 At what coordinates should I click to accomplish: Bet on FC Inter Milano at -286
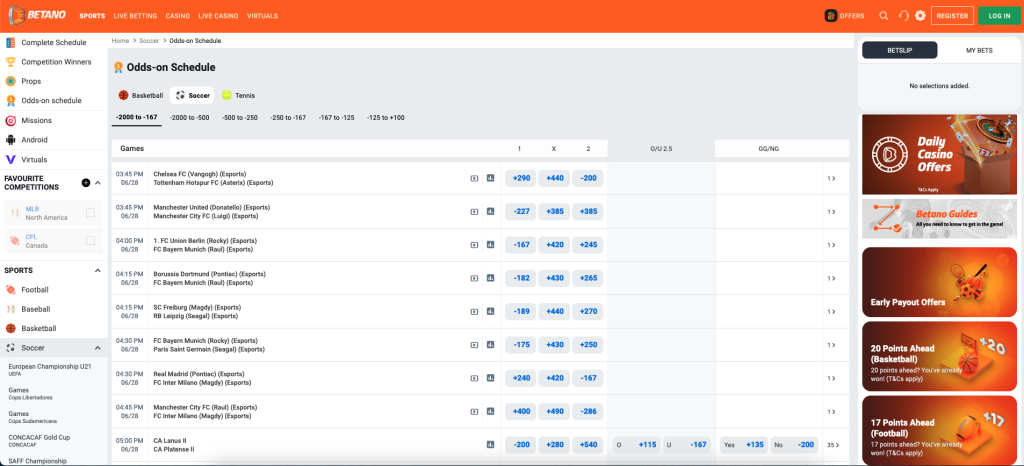(588, 412)
